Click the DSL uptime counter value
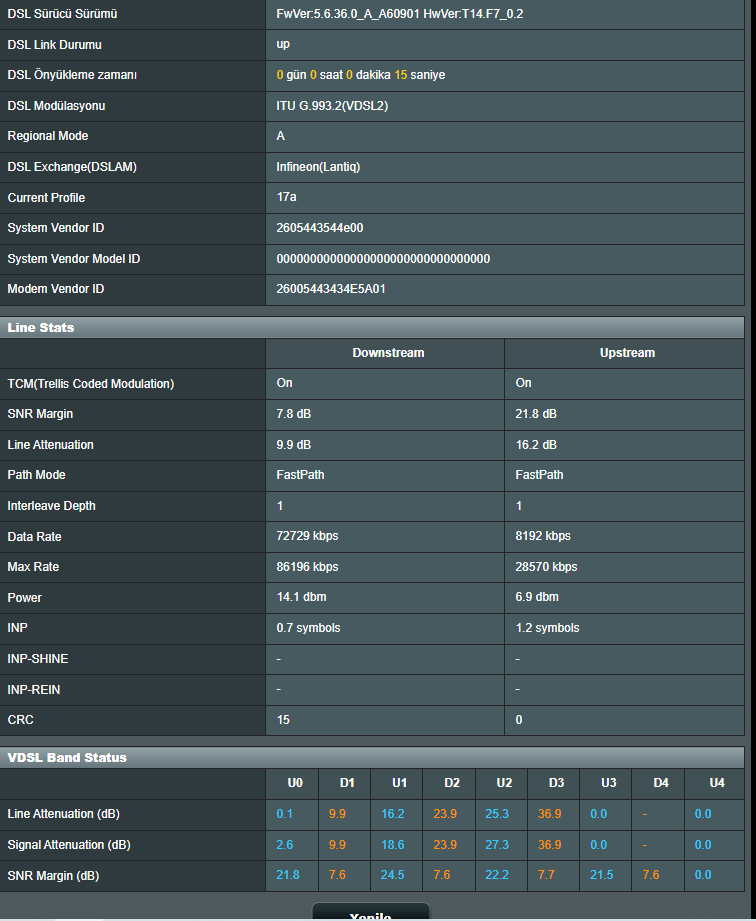The width and height of the screenshot is (756, 921). pos(361,75)
